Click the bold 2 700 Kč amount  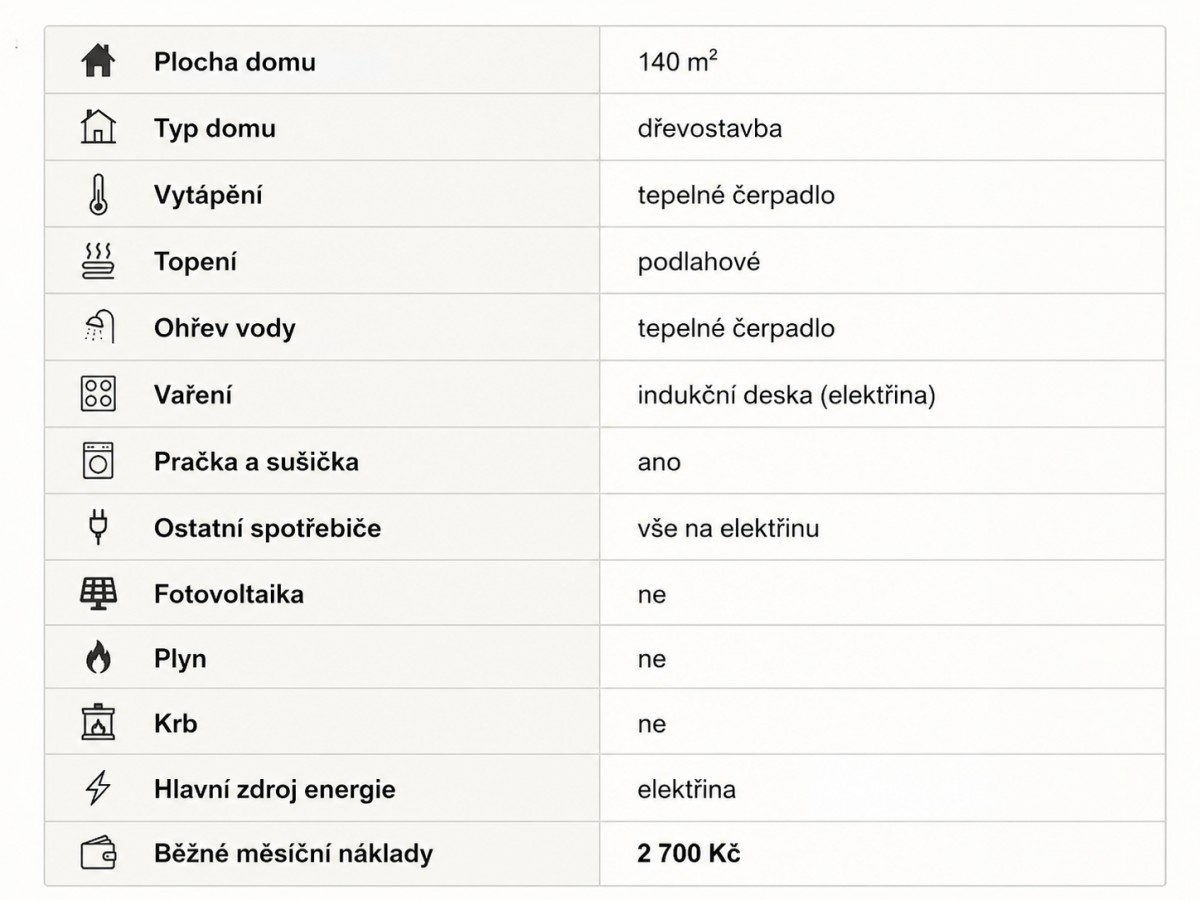pos(688,854)
